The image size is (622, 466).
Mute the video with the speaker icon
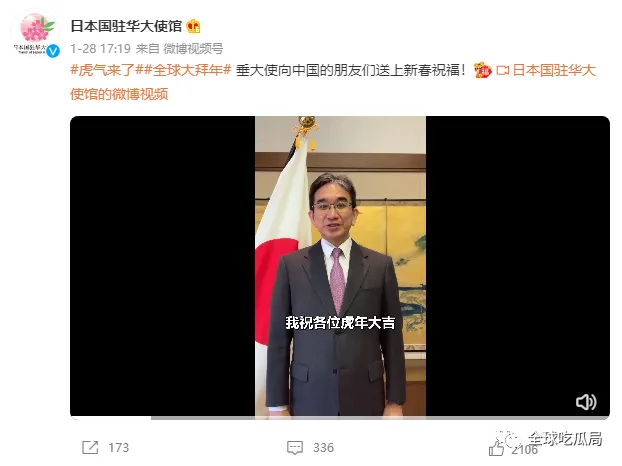click(x=586, y=402)
